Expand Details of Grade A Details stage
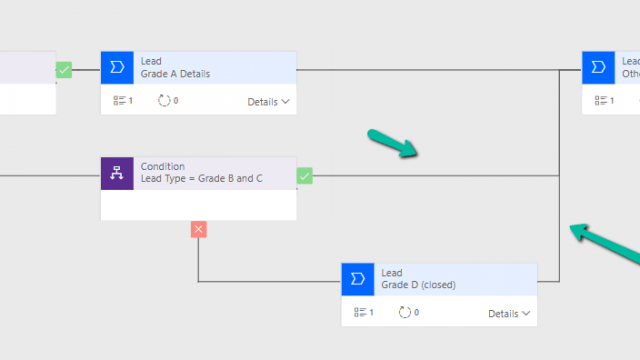The image size is (640, 360). tap(269, 102)
